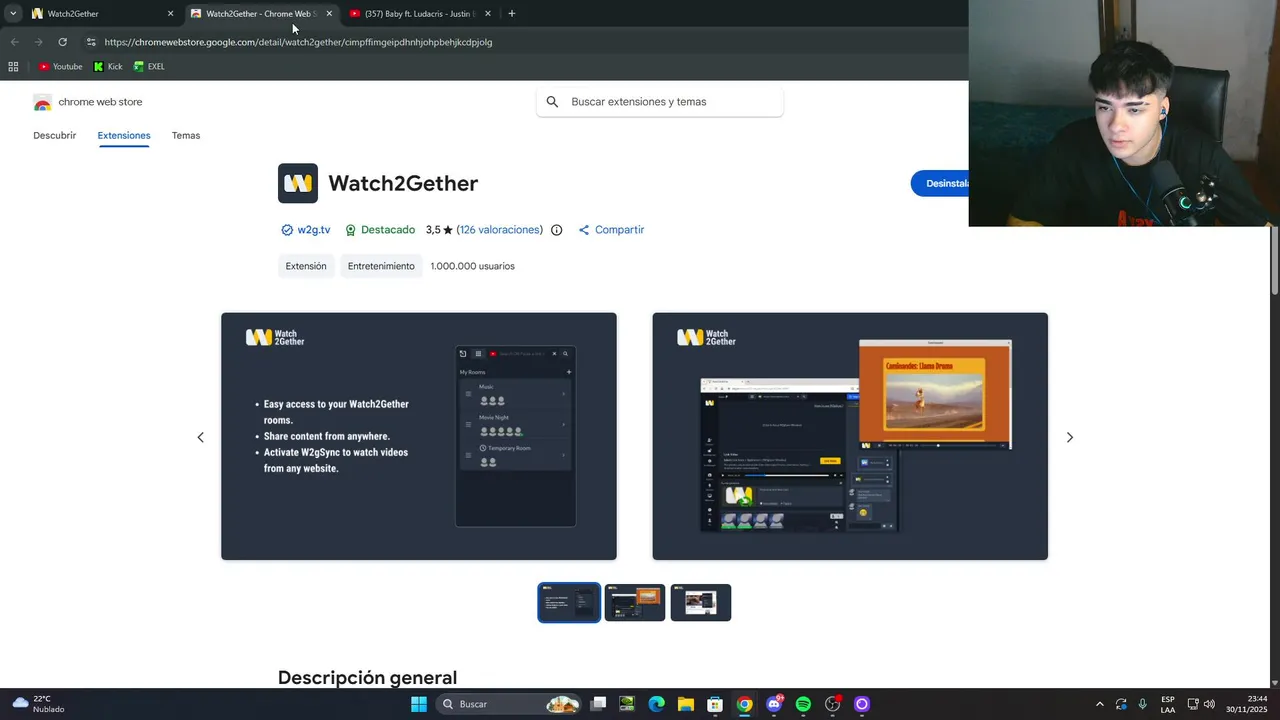Open Discord from taskbar
1280x720 pixels.
(x=774, y=704)
